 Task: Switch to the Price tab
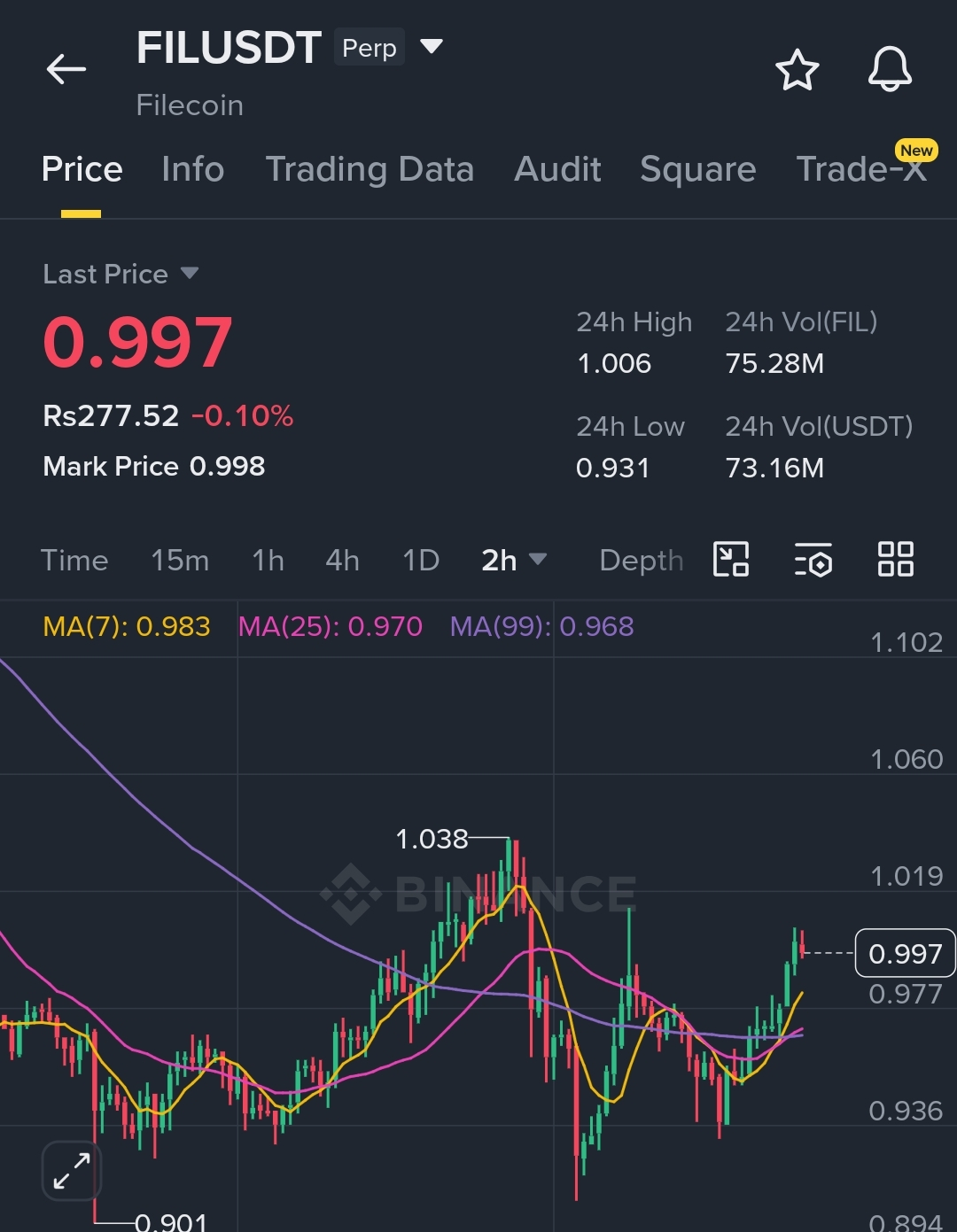(82, 169)
